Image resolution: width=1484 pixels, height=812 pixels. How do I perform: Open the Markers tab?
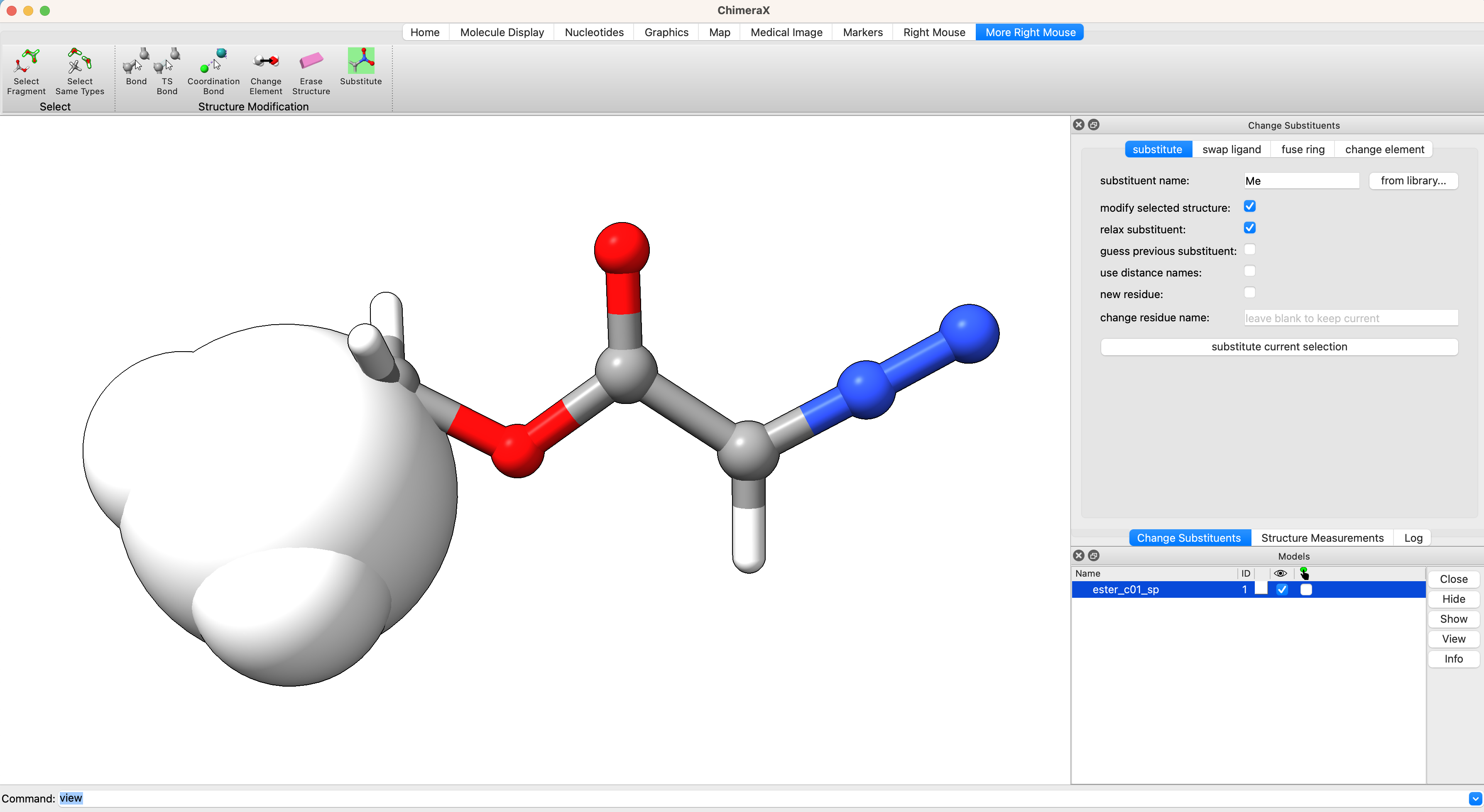pyautogui.click(x=862, y=32)
